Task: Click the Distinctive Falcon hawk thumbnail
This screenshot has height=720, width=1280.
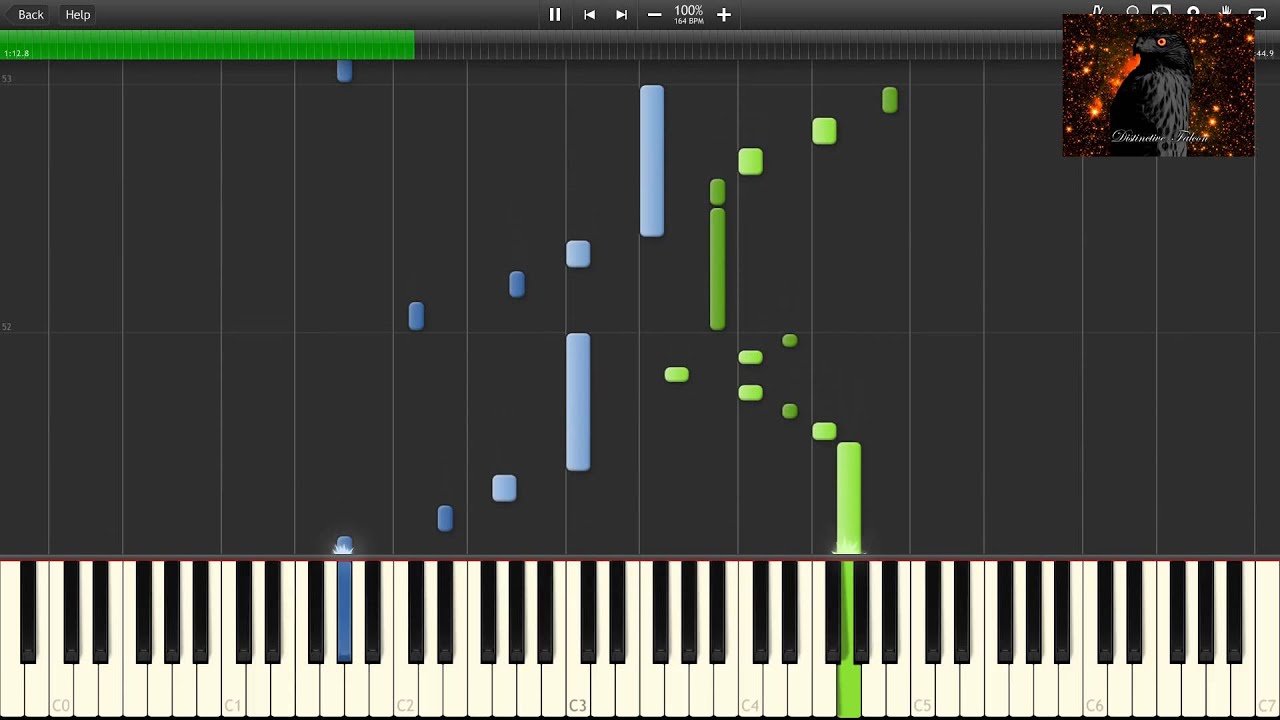Action: tap(1158, 85)
